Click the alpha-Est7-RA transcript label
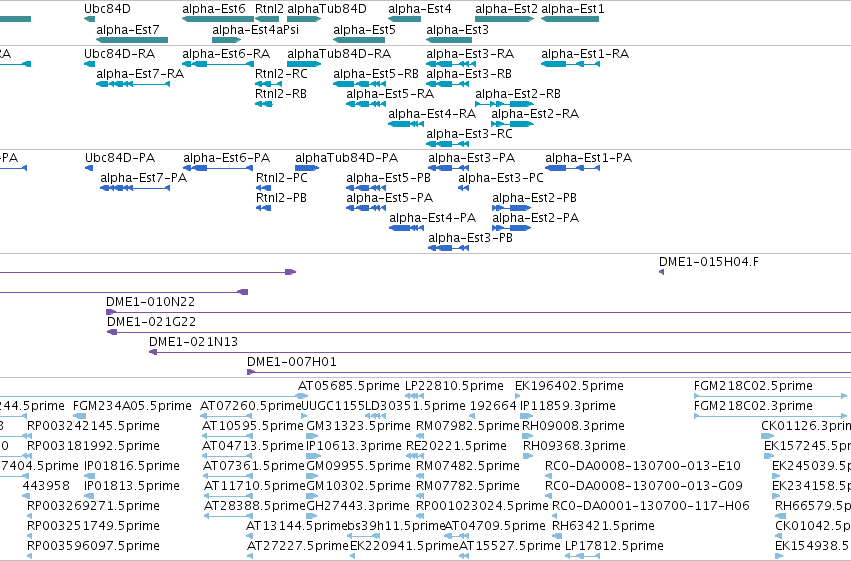The image size is (851, 561). 140,73
